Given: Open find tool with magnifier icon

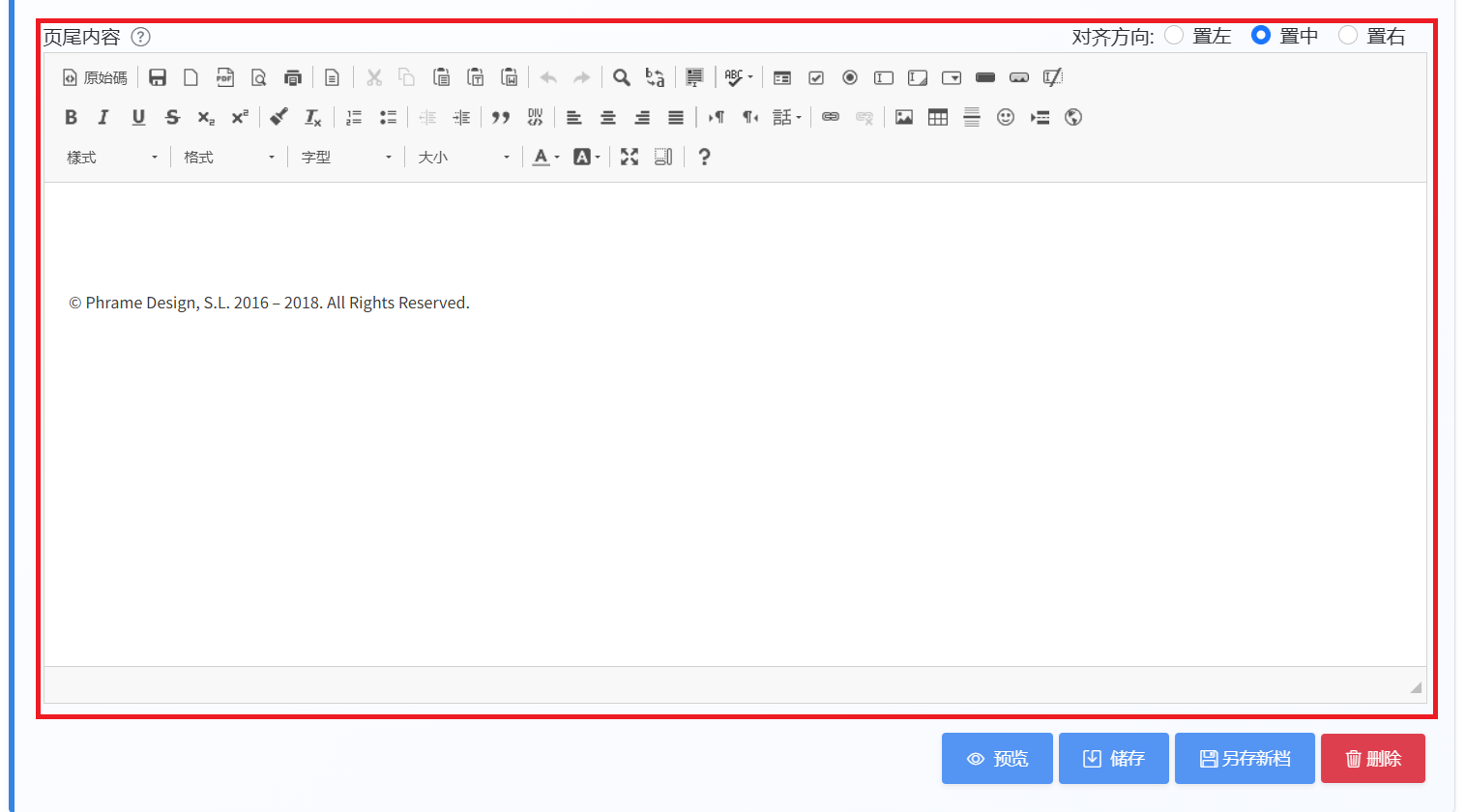Looking at the screenshot, I should [622, 77].
